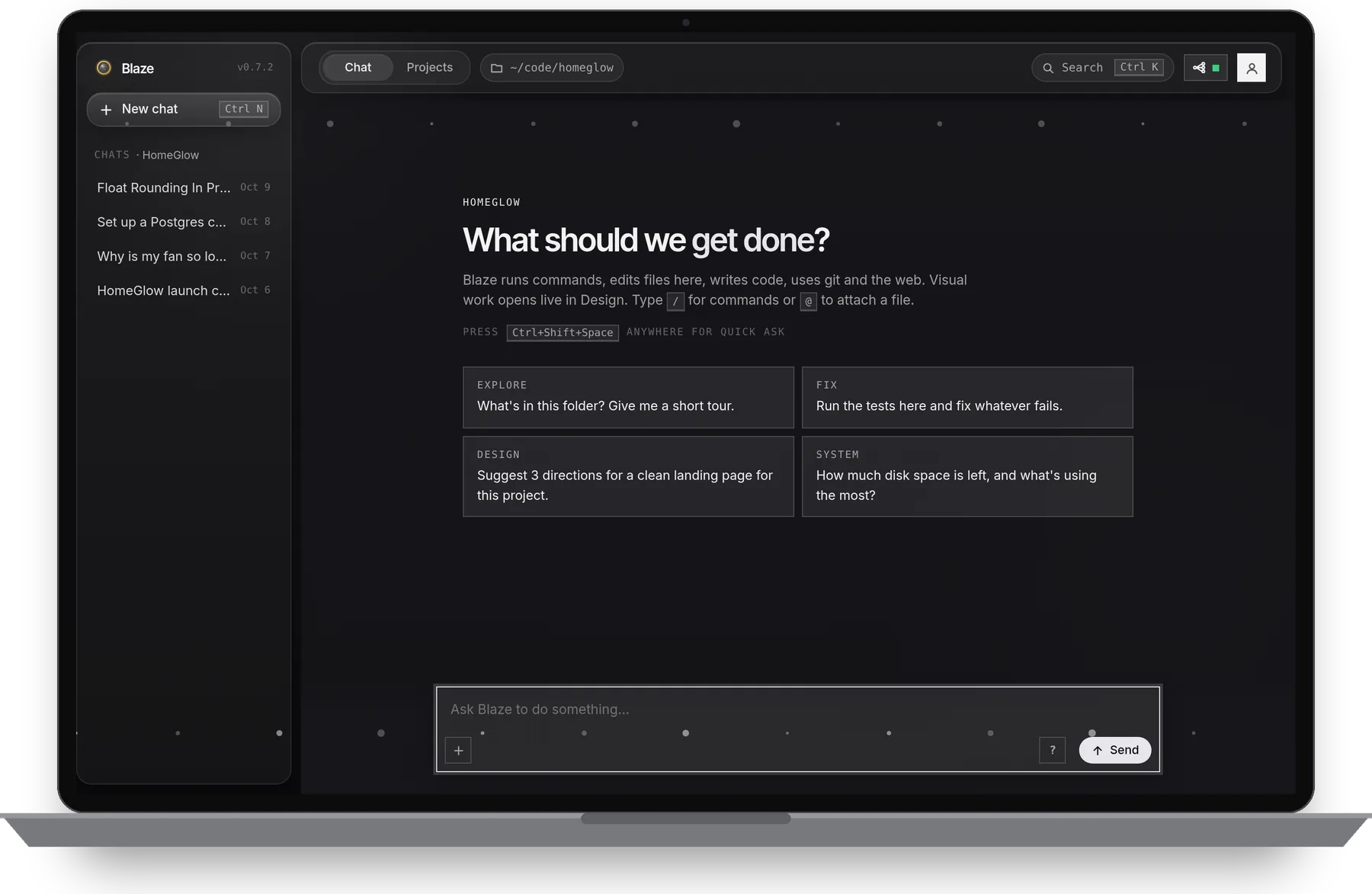Open the Float Rounding In Pr... chat
The image size is (1372, 894).
[184, 187]
